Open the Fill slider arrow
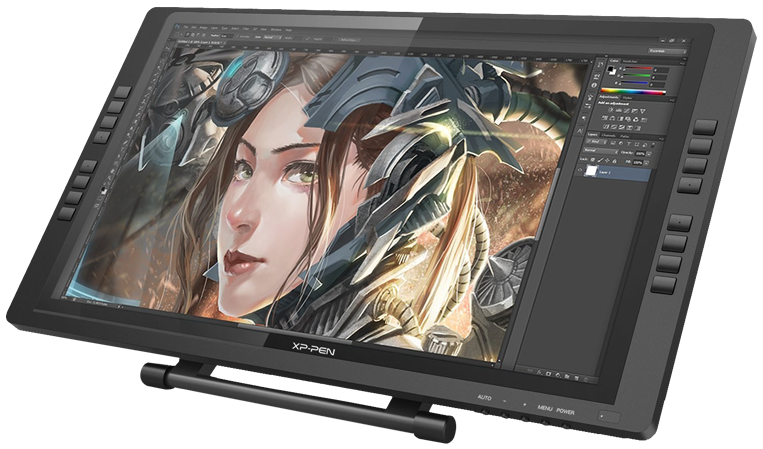 click(646, 163)
